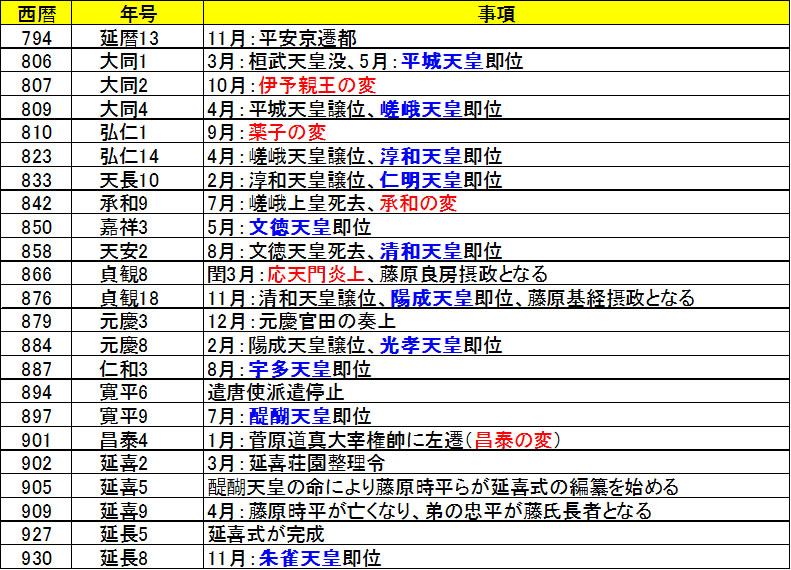Select the year cell 794
Image resolution: width=791 pixels, height=570 pixels.
(37, 39)
